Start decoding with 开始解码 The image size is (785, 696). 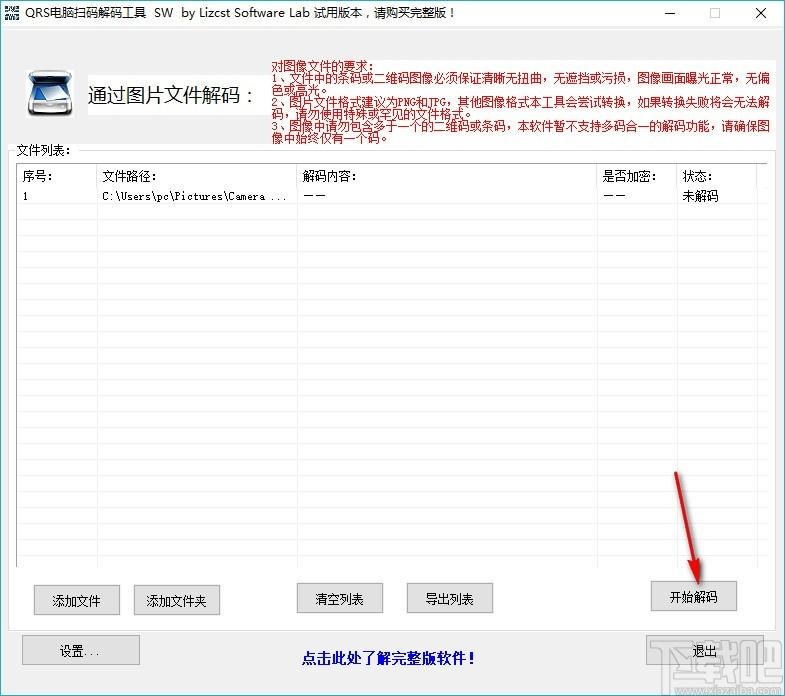tap(693, 596)
